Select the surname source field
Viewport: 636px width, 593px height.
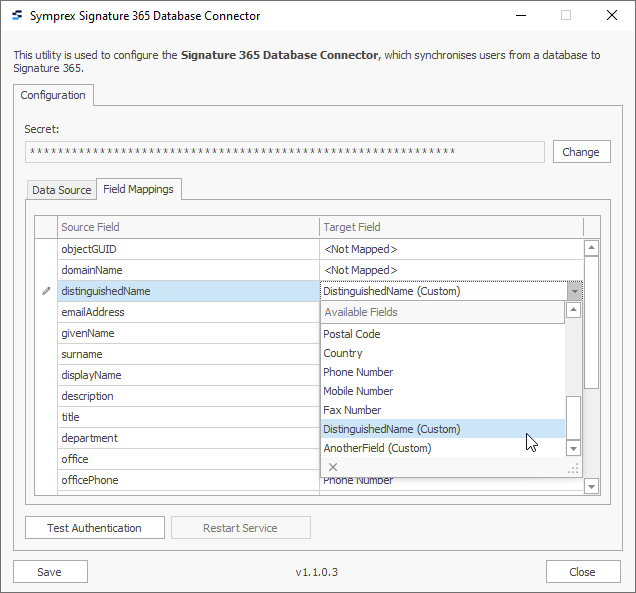tap(188, 354)
